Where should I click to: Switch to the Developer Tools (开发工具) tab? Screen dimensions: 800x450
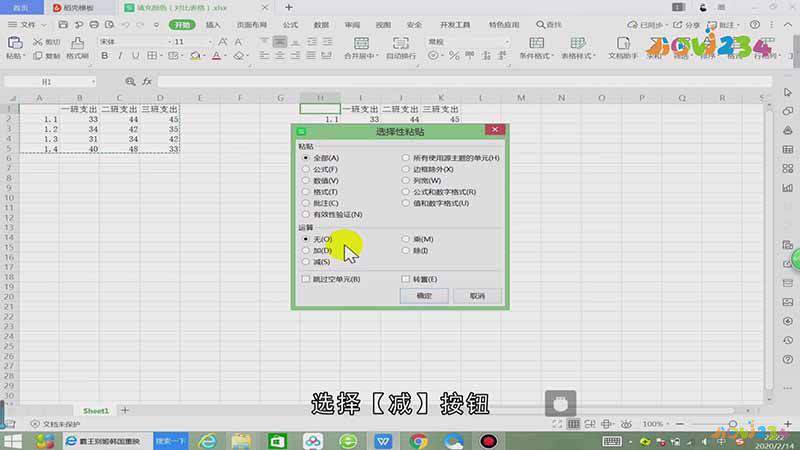[x=455, y=24]
